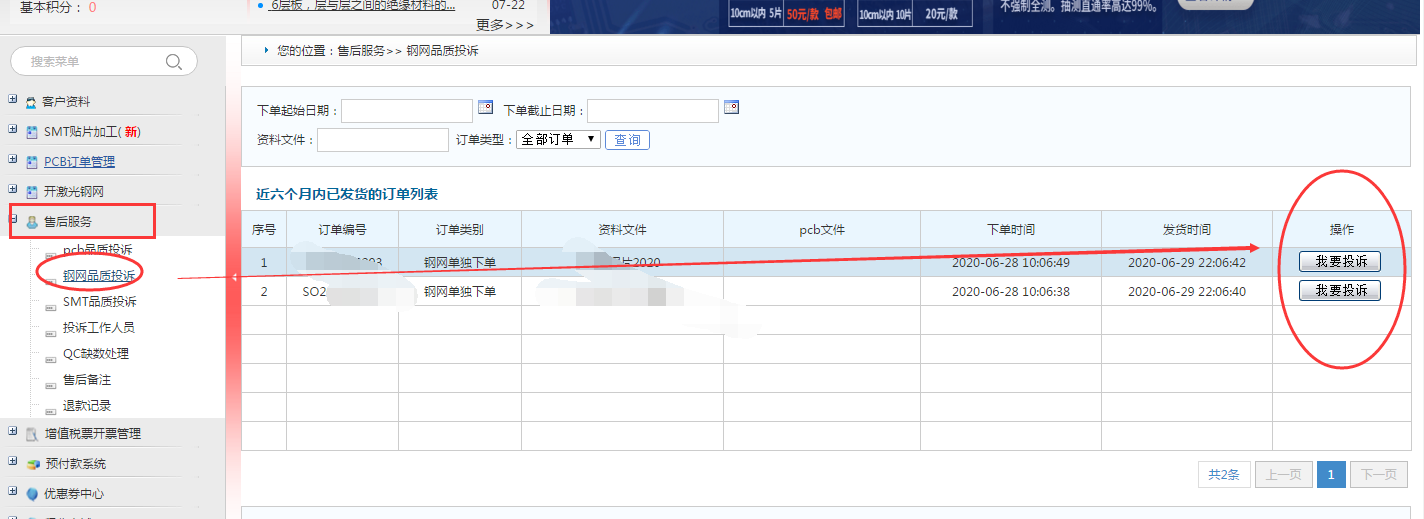Expand the 客户资料 tree node
The height and width of the screenshot is (519, 1424).
click(13, 101)
